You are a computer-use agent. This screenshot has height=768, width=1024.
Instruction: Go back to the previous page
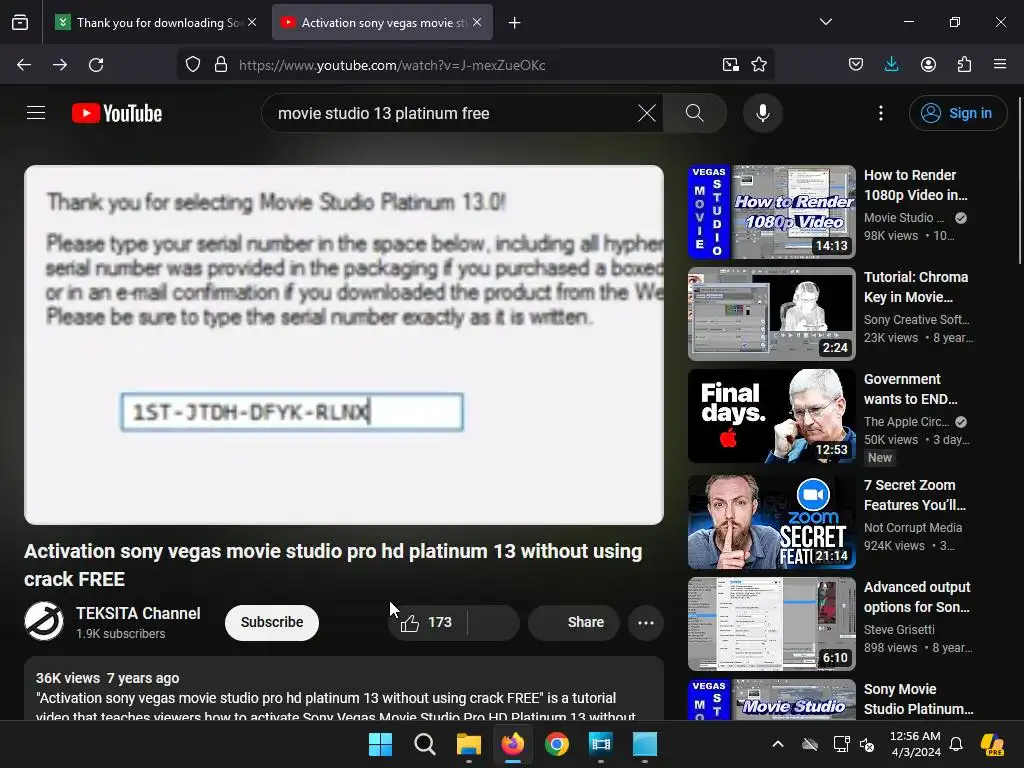[x=24, y=65]
